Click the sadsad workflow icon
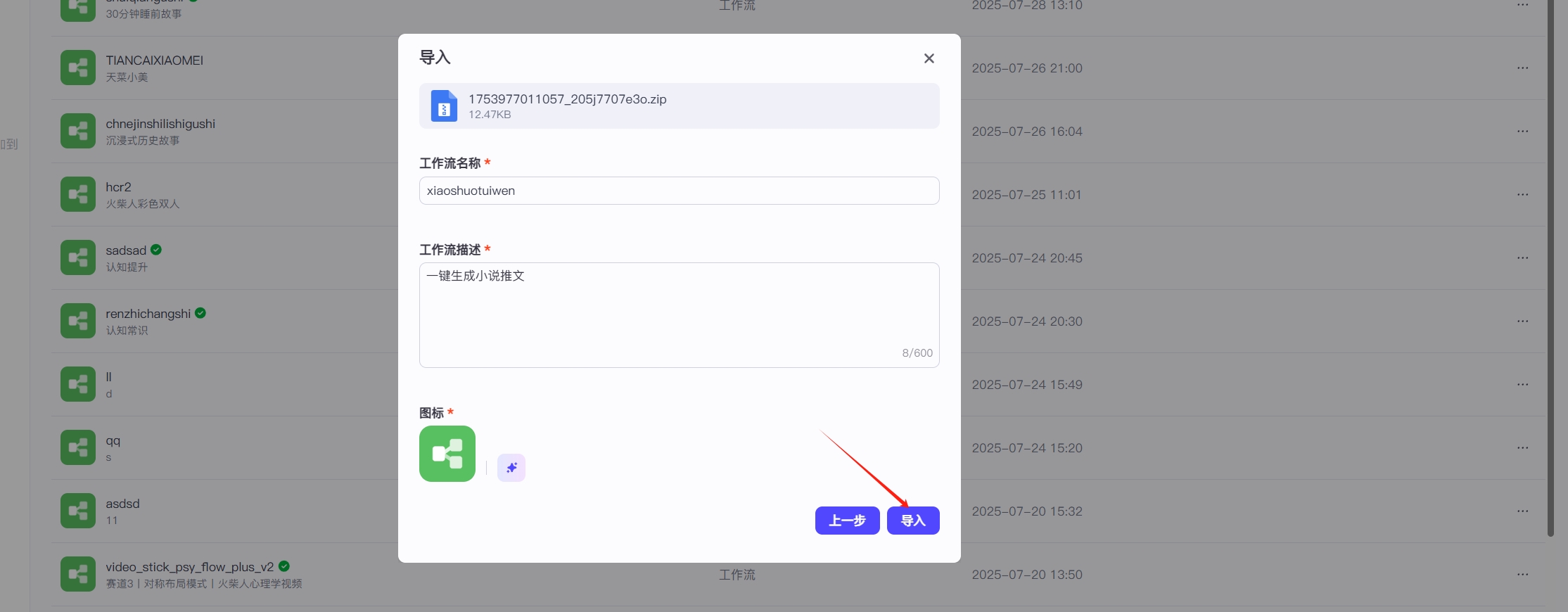Screen dimensions: 1568x612 click(x=78, y=257)
